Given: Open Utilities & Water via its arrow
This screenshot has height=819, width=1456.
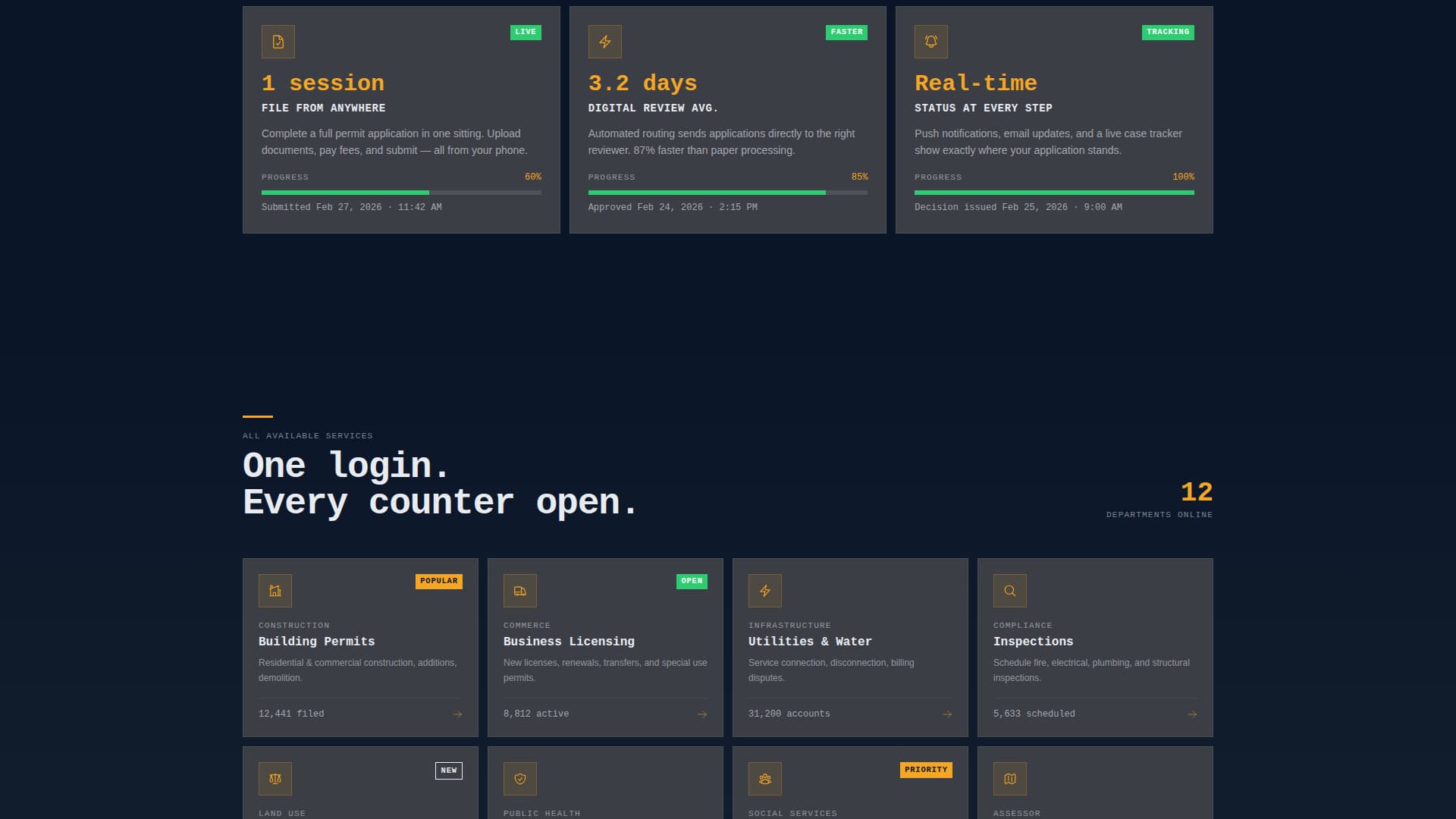Looking at the screenshot, I should [947, 714].
